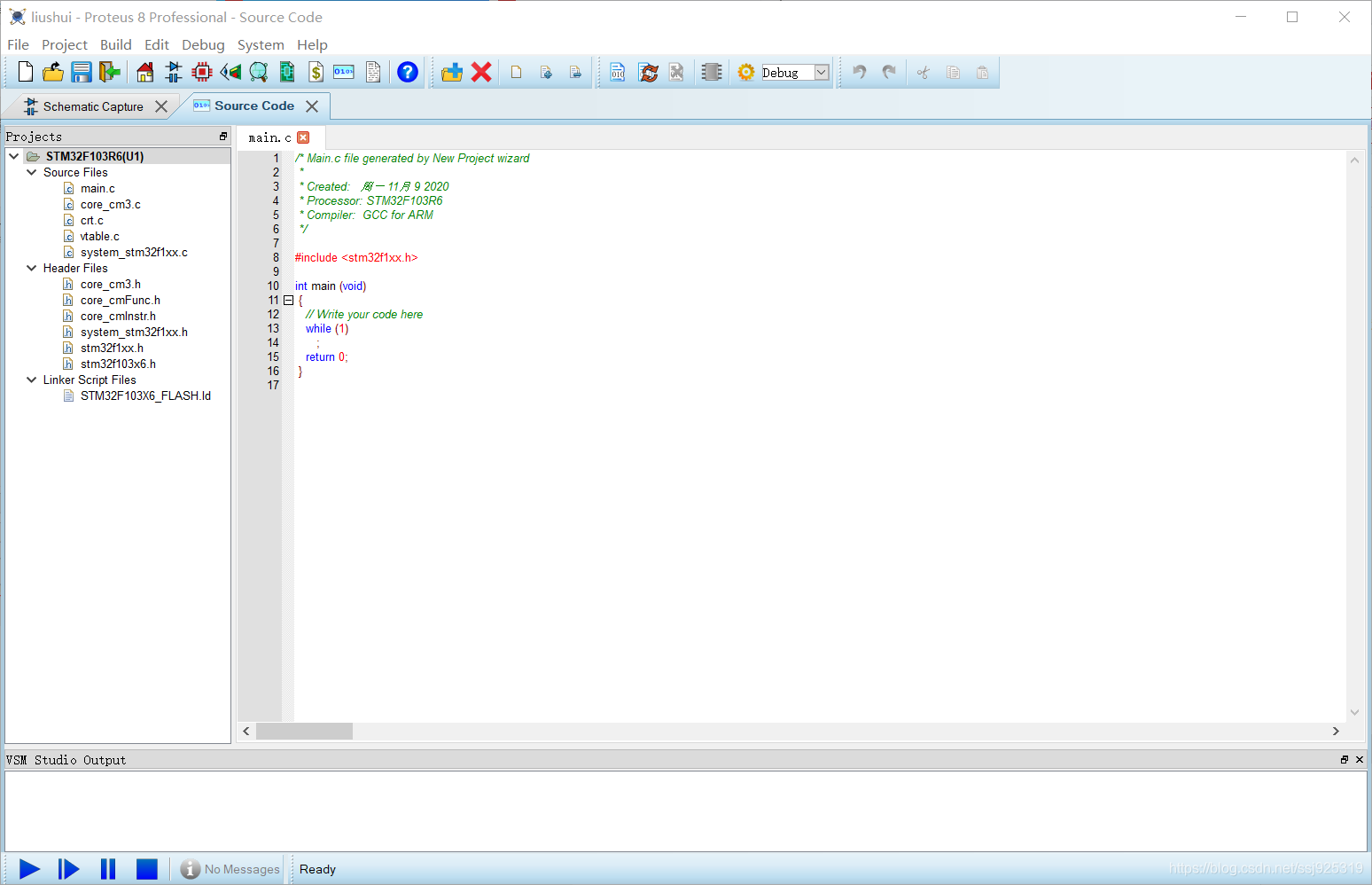Open Bill of Materials dollar icon
This screenshot has height=885, width=1372.
(316, 72)
